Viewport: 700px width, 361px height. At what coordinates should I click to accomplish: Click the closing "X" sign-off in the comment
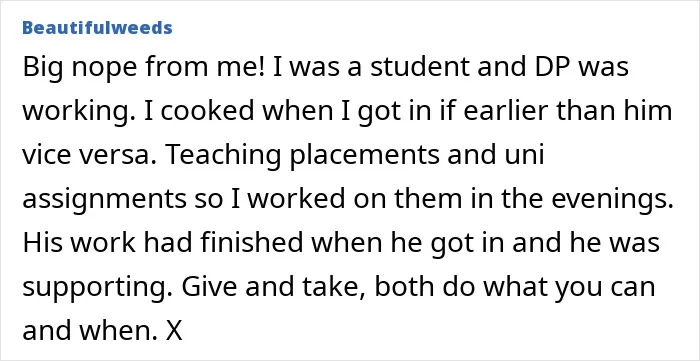coord(174,331)
